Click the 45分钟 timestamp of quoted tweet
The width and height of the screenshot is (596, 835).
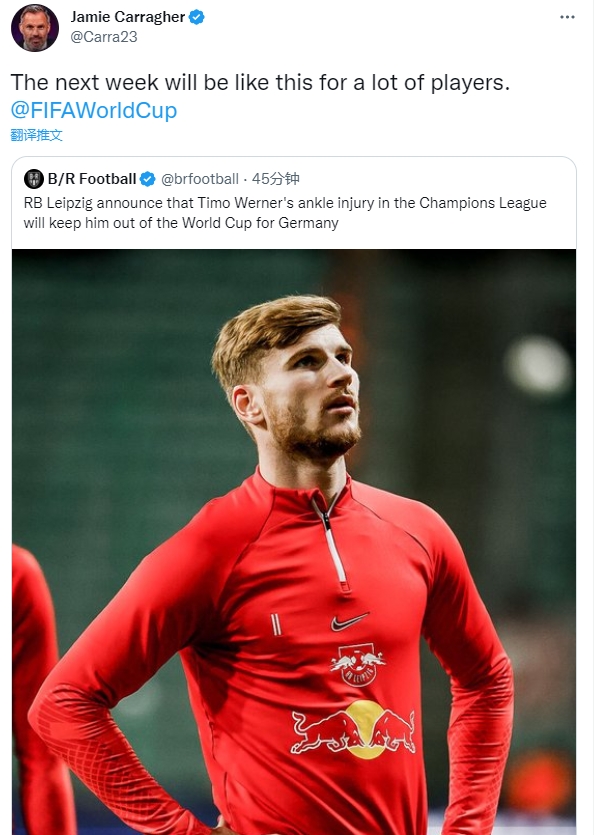(275, 179)
